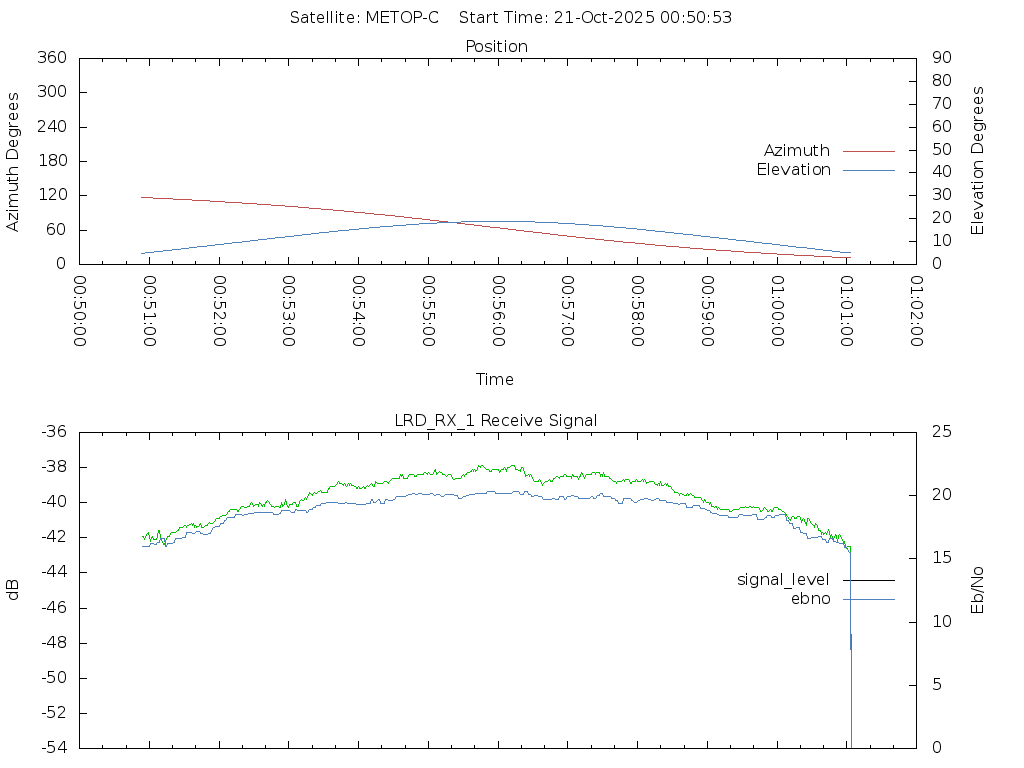Click the blue ebno legend line sample
This screenshot has width=1024, height=768.
[x=868, y=599]
